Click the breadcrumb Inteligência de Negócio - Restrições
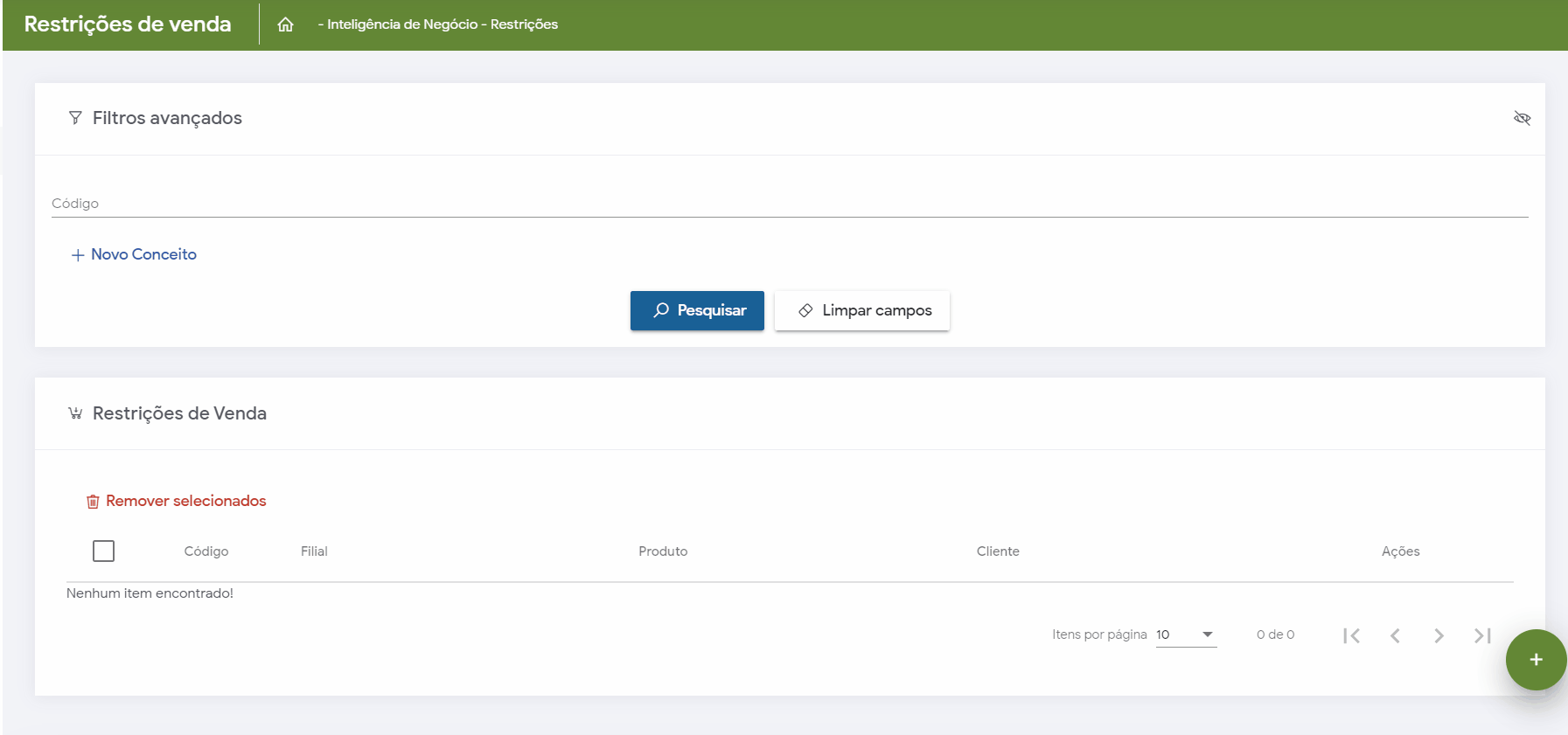The height and width of the screenshot is (735, 1568). pyautogui.click(x=437, y=24)
